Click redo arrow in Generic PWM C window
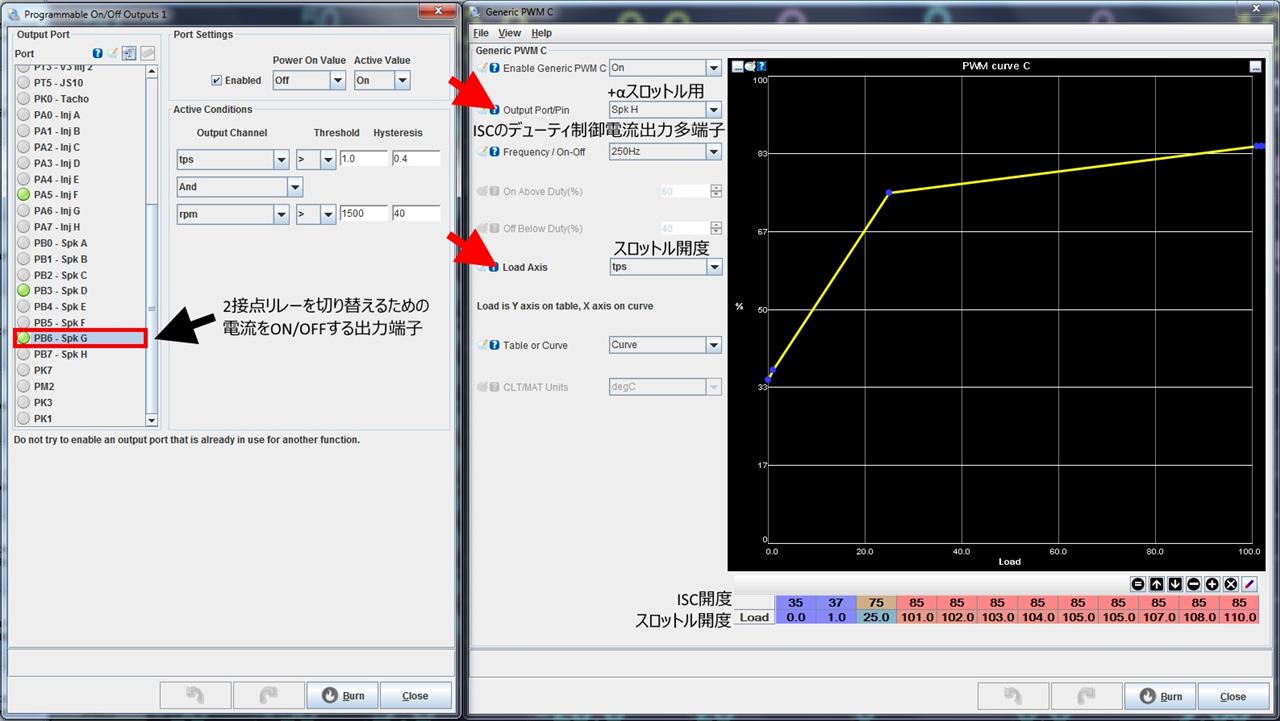 click(1085, 697)
